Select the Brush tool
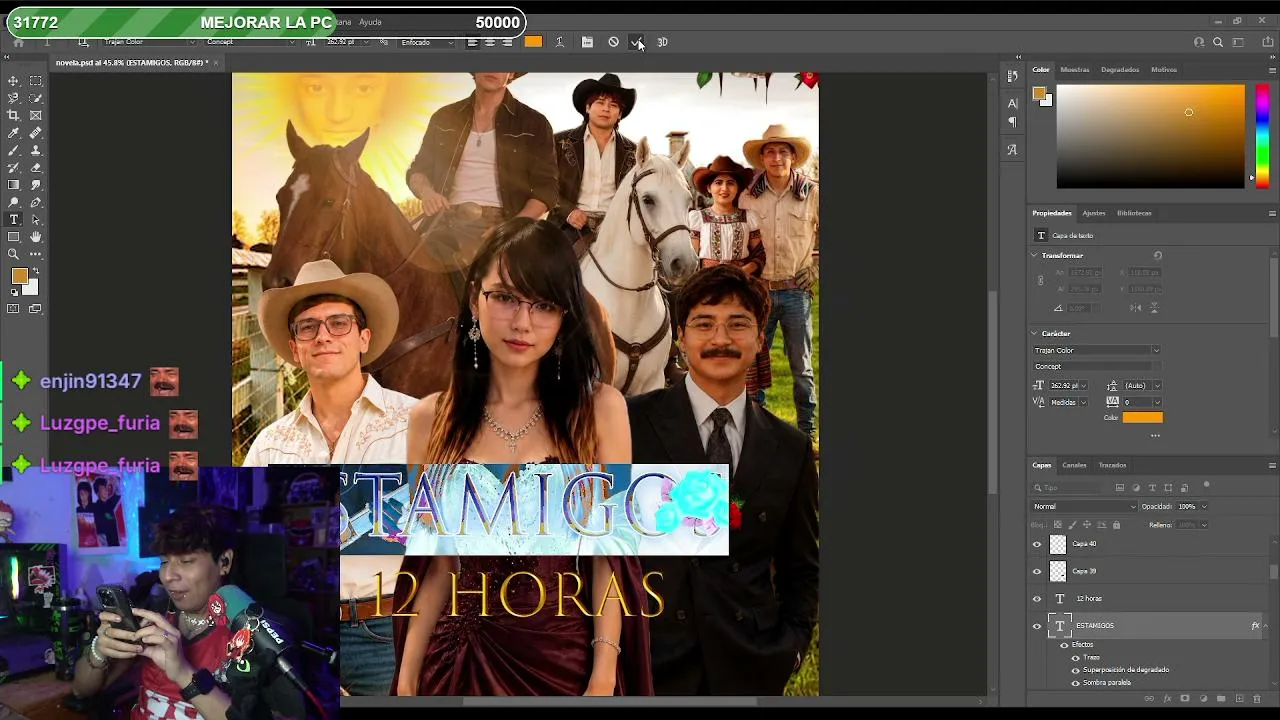Screen dimensions: 1280x720 click(13, 150)
